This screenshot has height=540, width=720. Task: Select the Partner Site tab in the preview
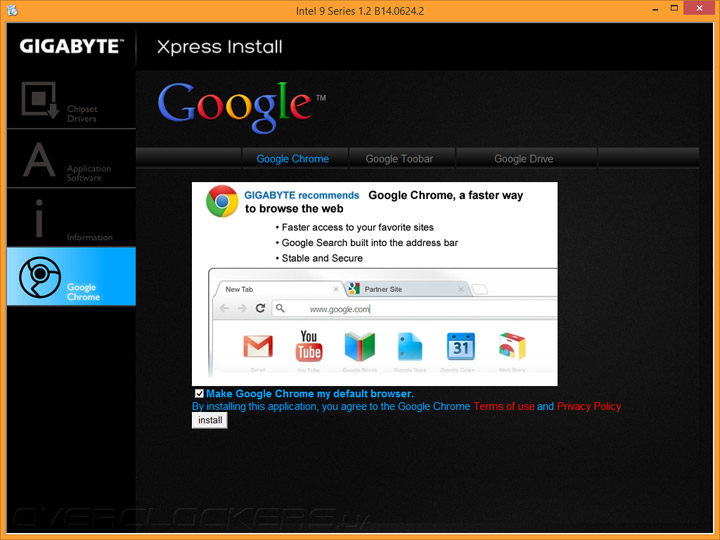tap(407, 289)
